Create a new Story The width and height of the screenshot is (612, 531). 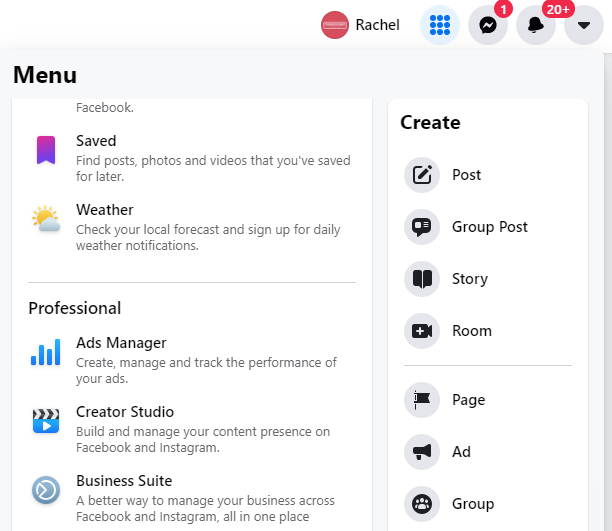tap(488, 279)
